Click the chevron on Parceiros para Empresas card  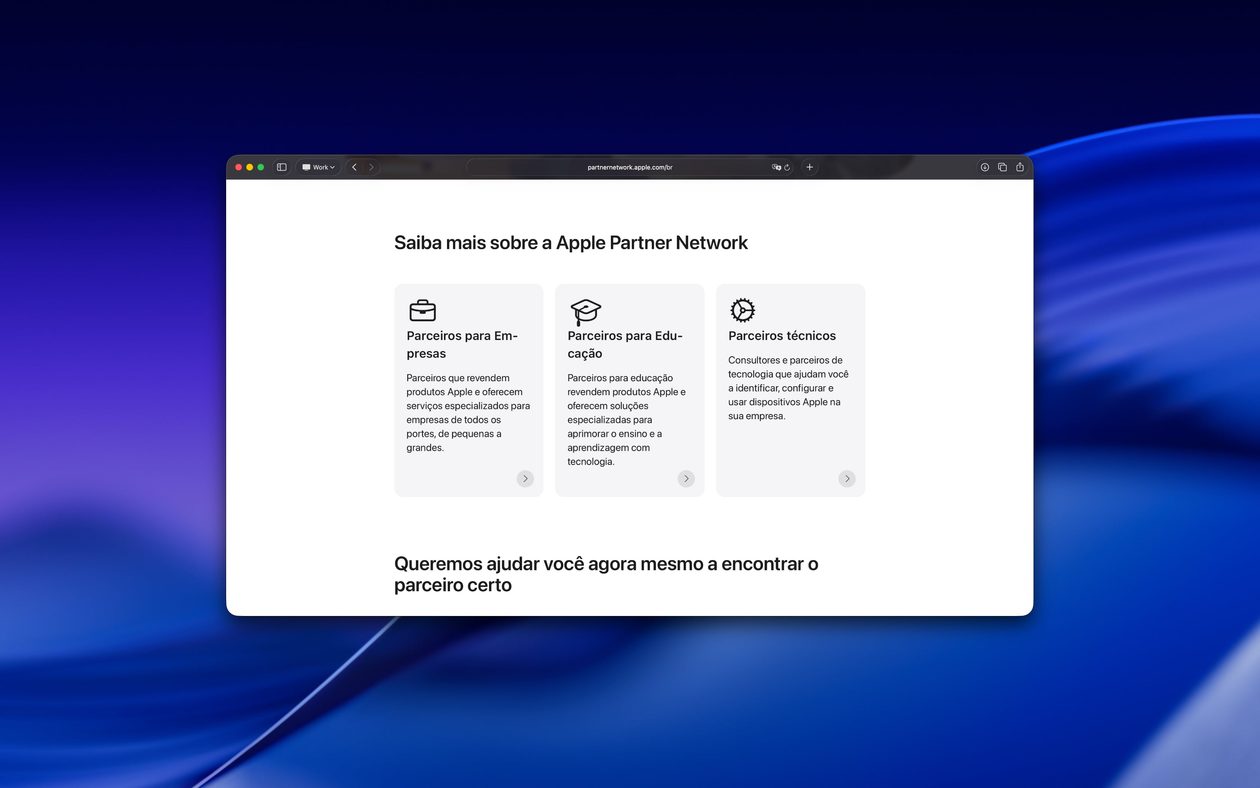coord(525,478)
